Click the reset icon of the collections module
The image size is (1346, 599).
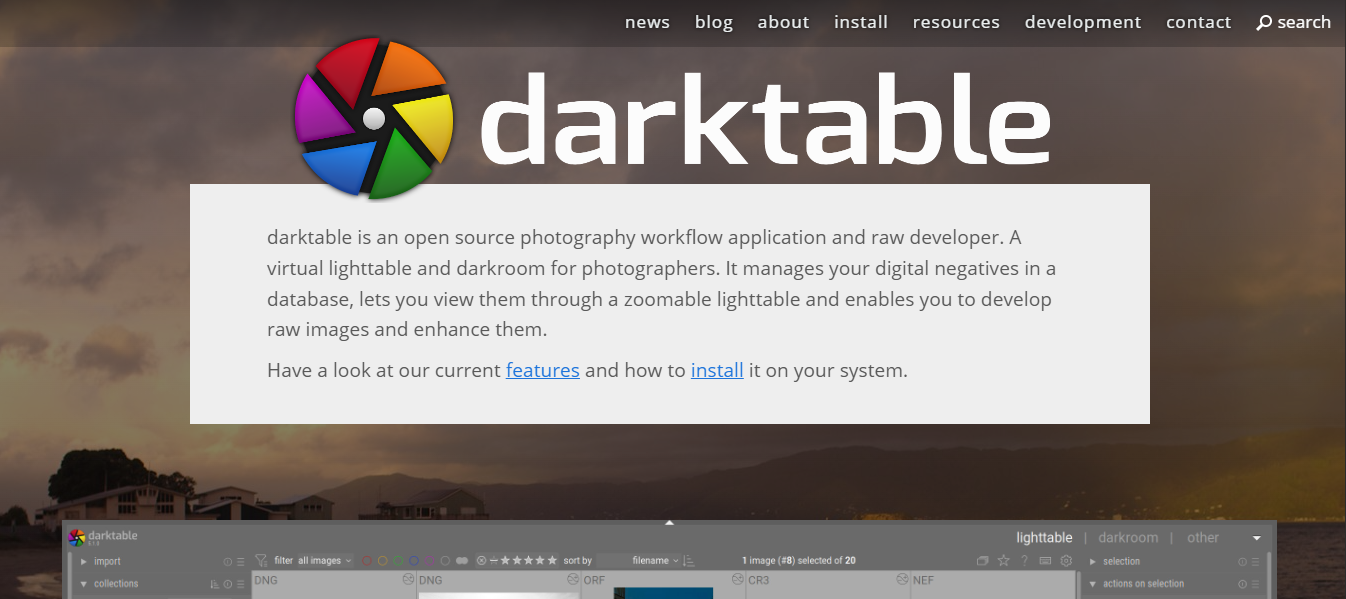pyautogui.click(x=227, y=584)
